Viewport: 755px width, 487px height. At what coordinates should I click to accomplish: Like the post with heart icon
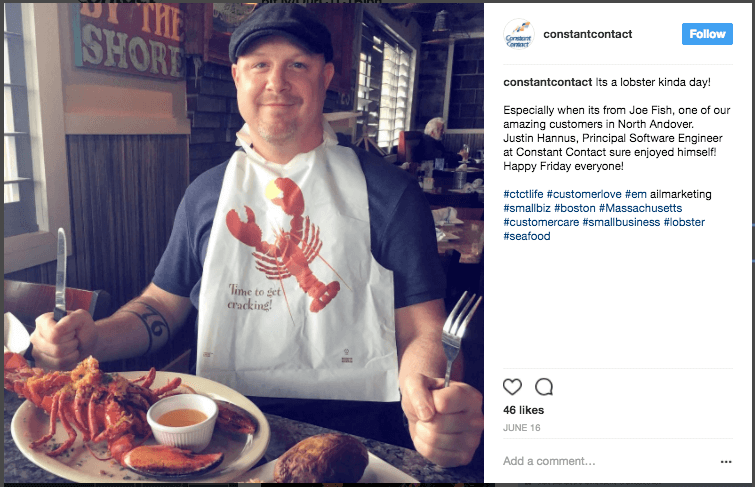point(512,386)
